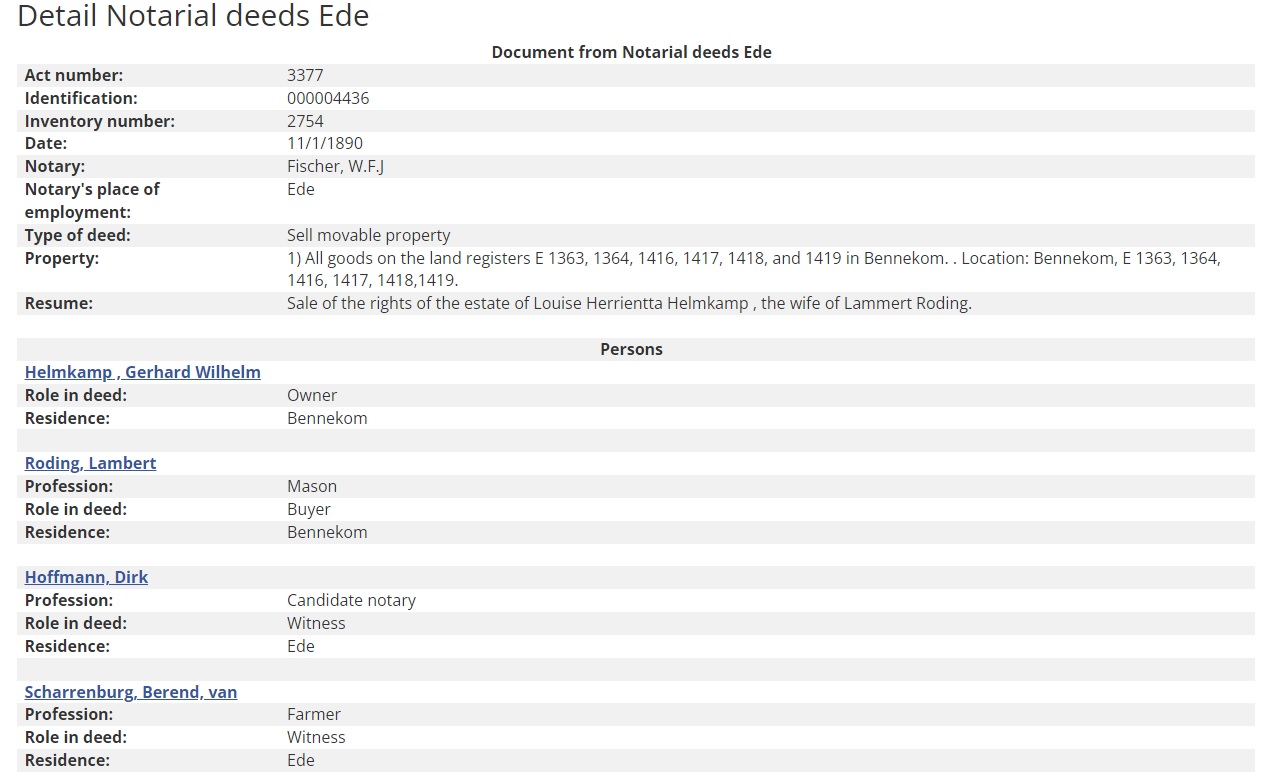
Task: Click the page heading Detail Notarial deeds Ede
Action: coord(193,16)
